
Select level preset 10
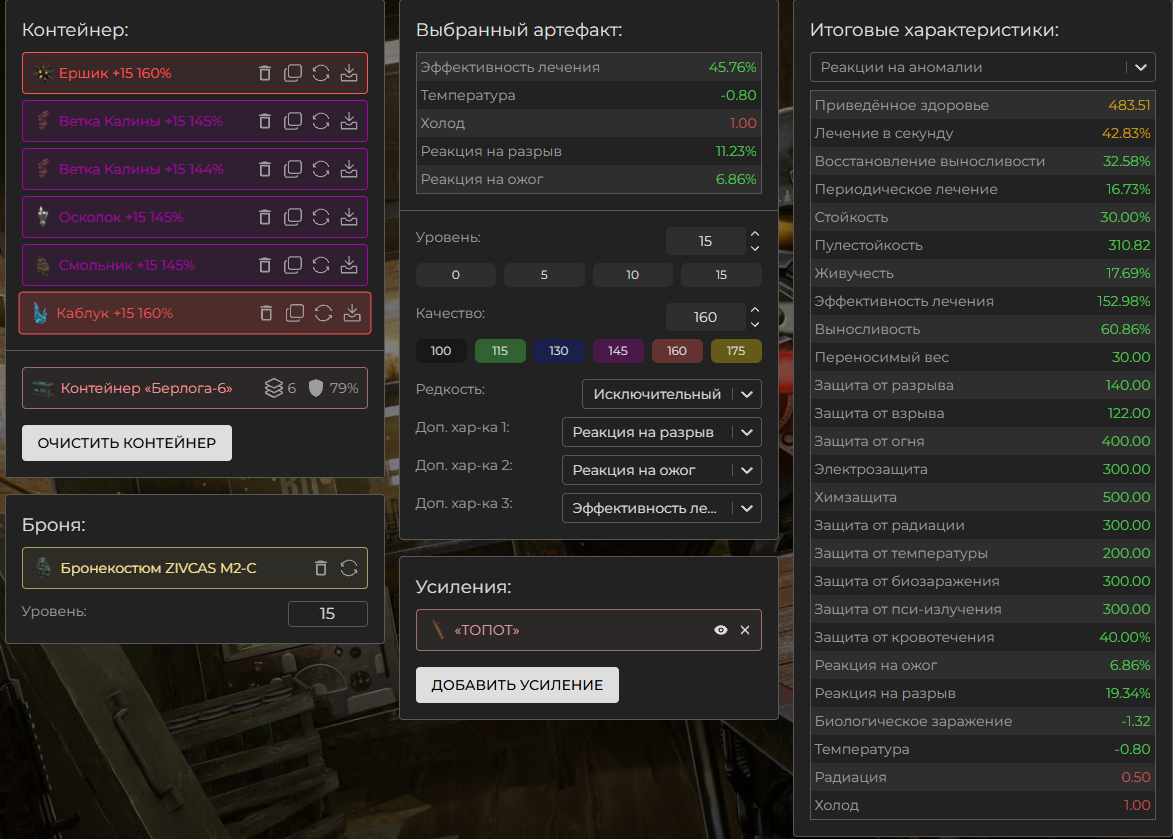(x=632, y=275)
